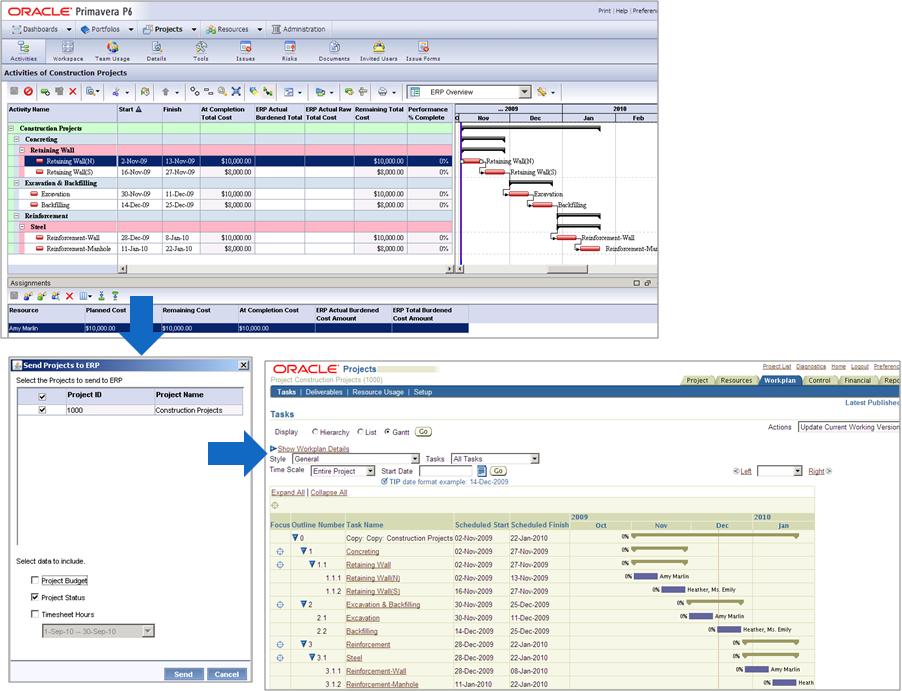
Task: Click the add activity icon in activities toolbar
Action: (45, 91)
